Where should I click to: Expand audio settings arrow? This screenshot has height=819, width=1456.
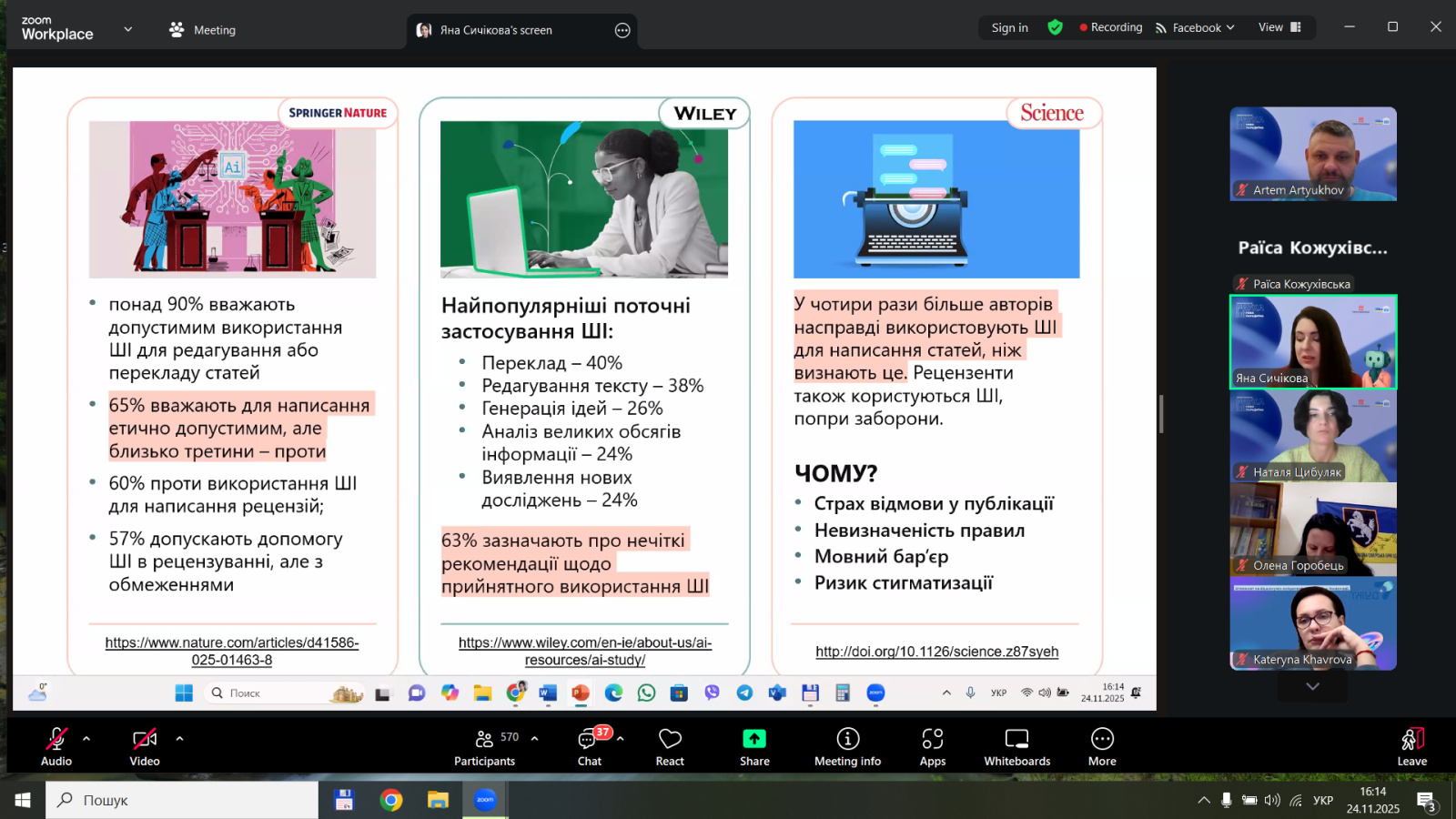pos(86,739)
